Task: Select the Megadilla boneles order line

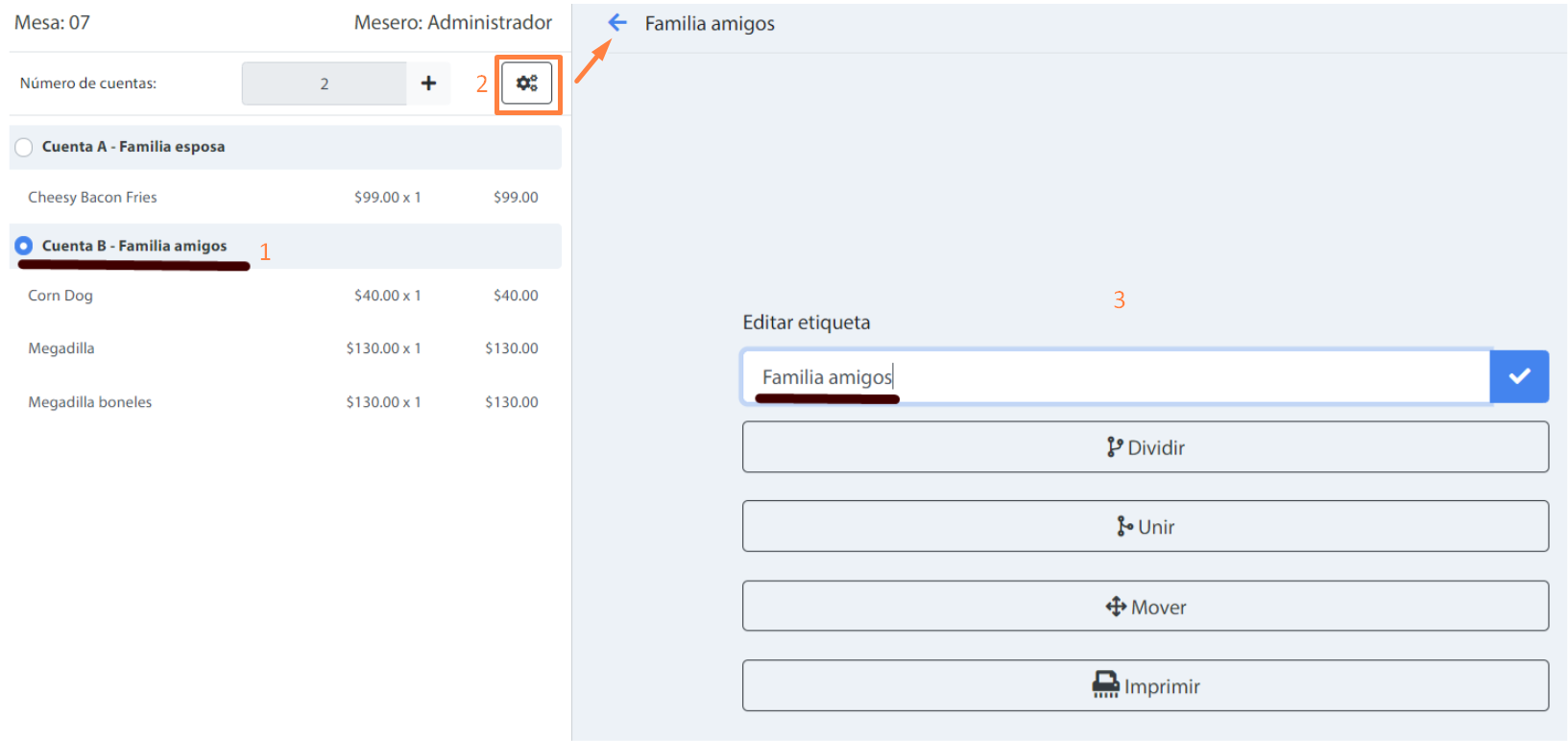Action: (90, 402)
